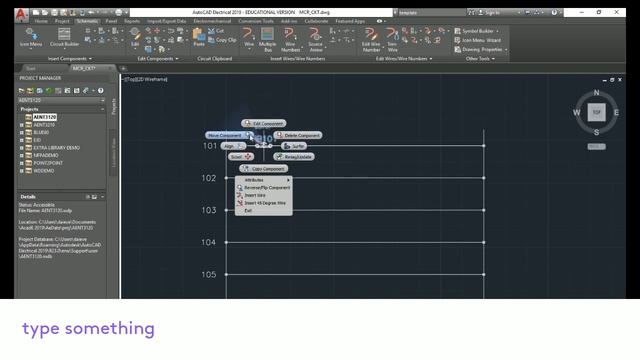The width and height of the screenshot is (640, 360).
Task: Open the Icon Menu Wizard
Action: 477,40
